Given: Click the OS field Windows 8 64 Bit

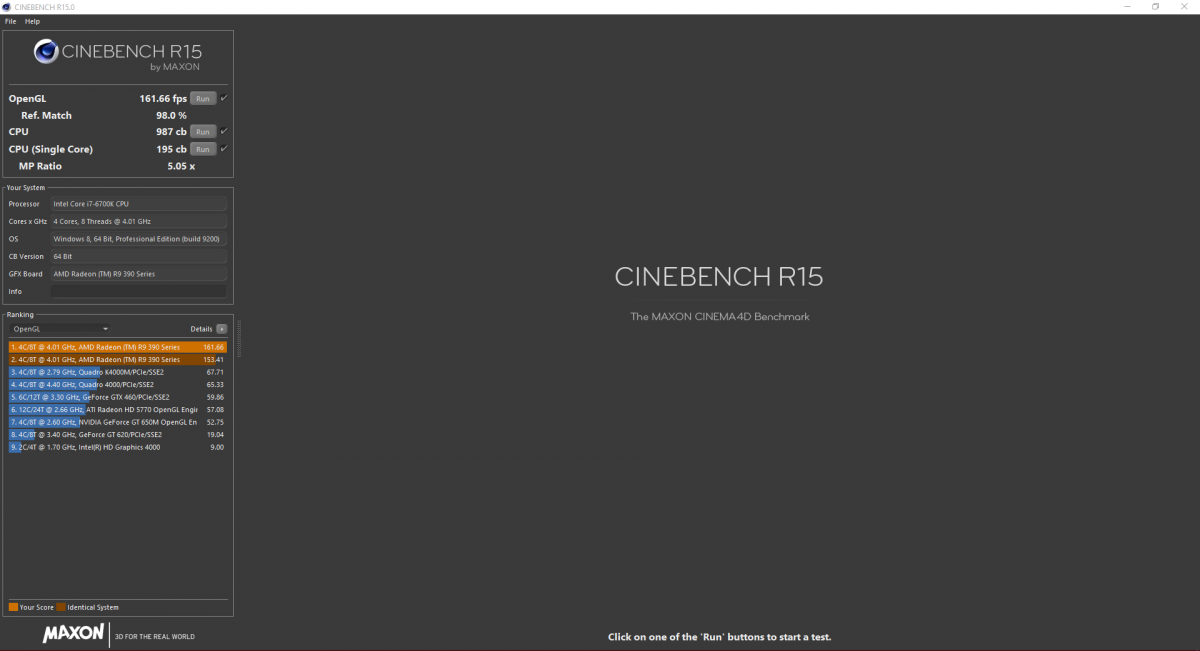Looking at the screenshot, I should click(x=139, y=239).
